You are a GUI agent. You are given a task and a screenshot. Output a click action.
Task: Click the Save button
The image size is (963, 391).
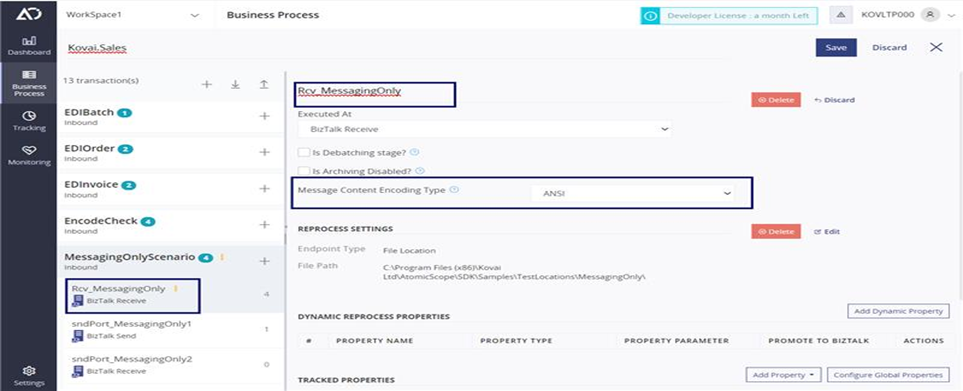point(836,47)
